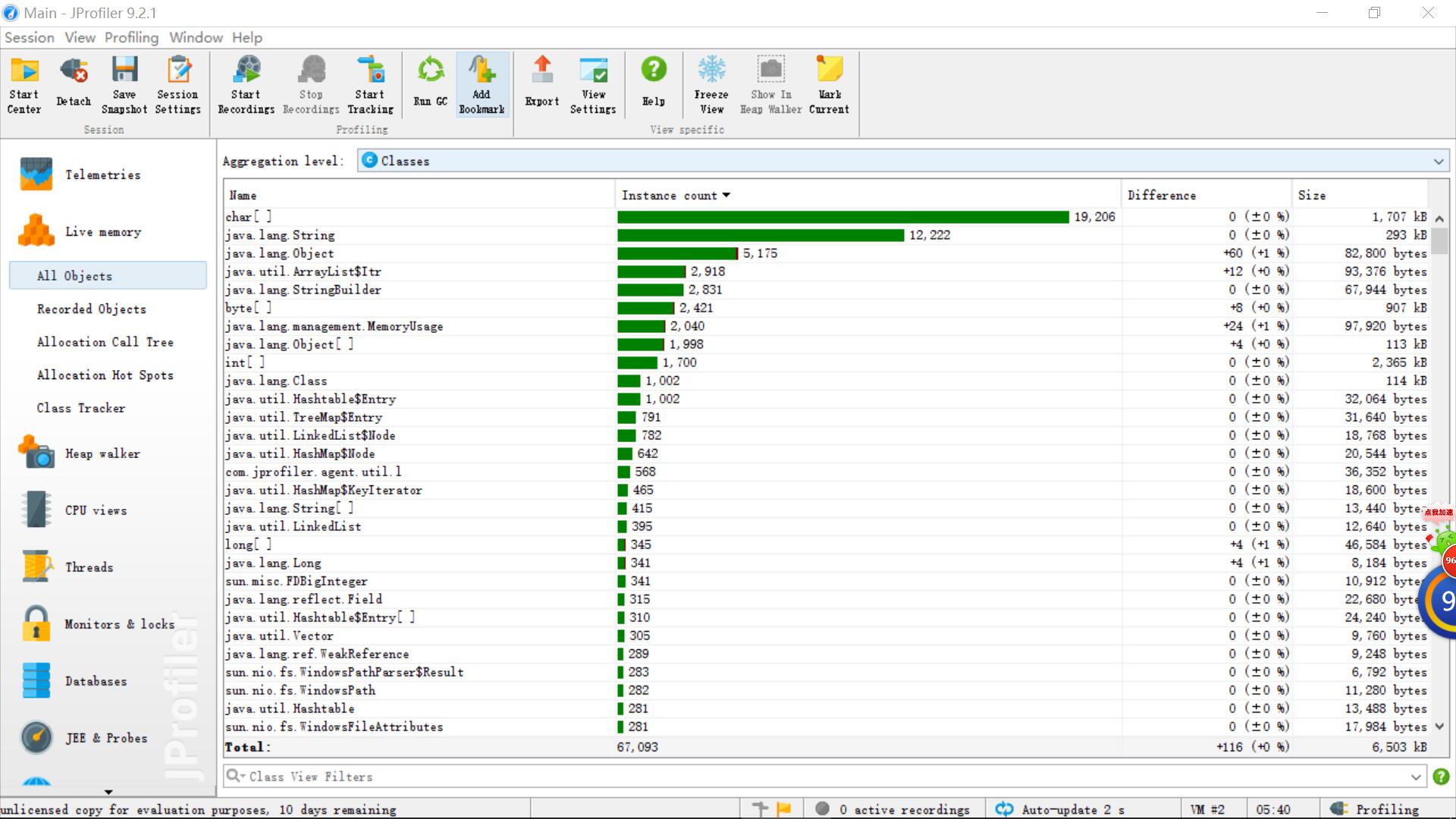Select the sun.nio.fs.WindowsPath row
The height and width of the screenshot is (819, 1456).
click(x=827, y=690)
